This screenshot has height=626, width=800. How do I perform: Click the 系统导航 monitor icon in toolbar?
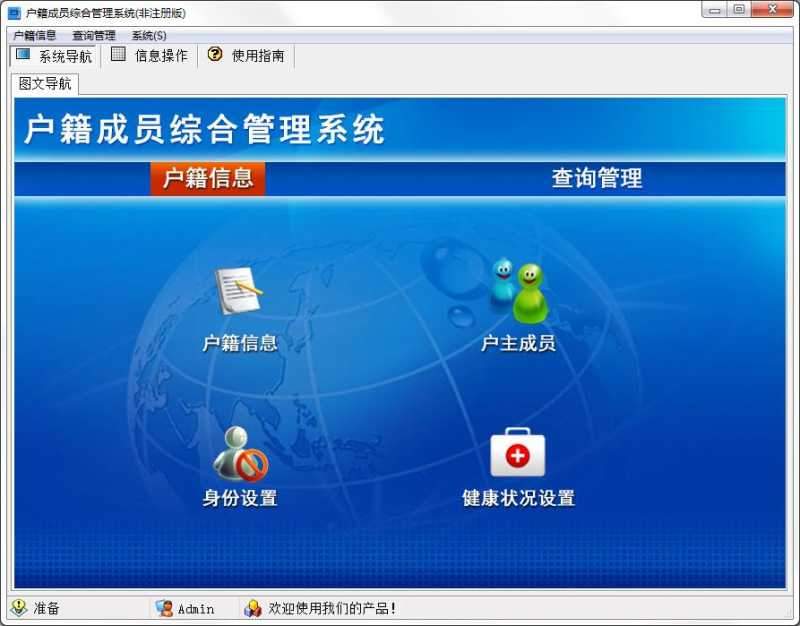coord(24,55)
